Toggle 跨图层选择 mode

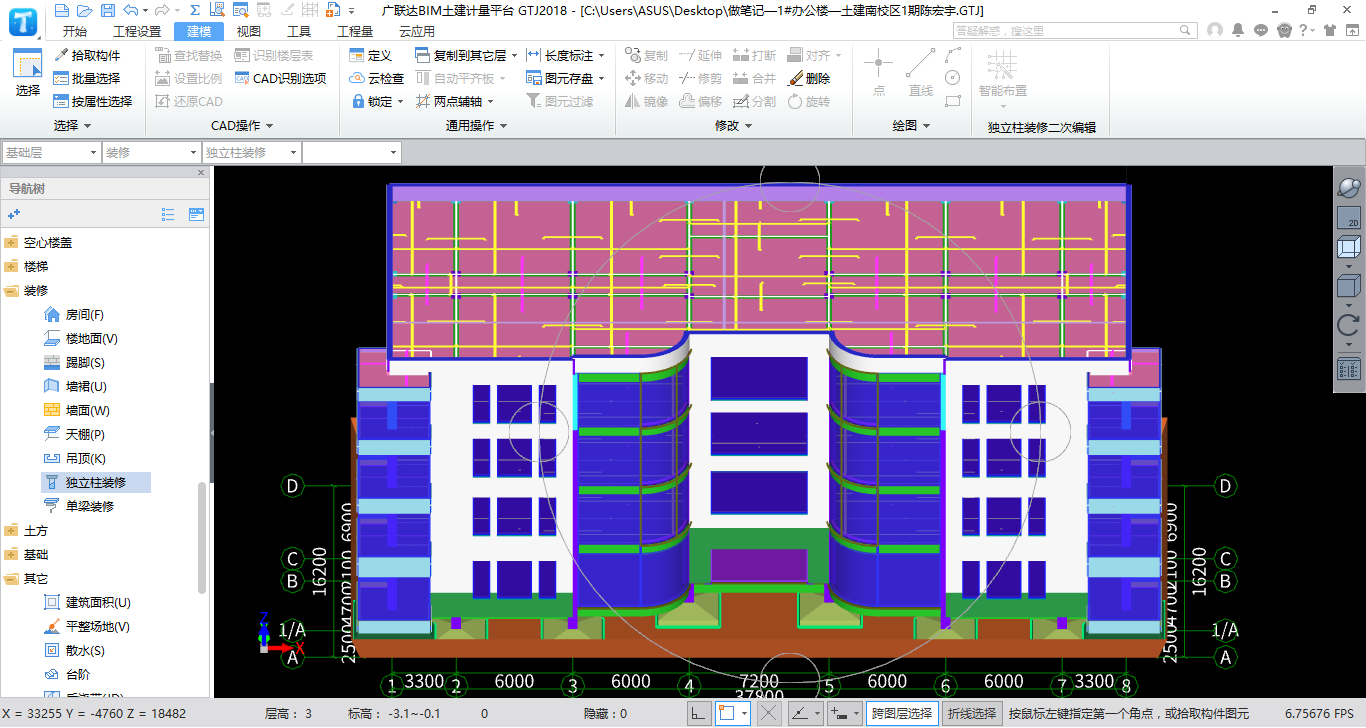902,713
